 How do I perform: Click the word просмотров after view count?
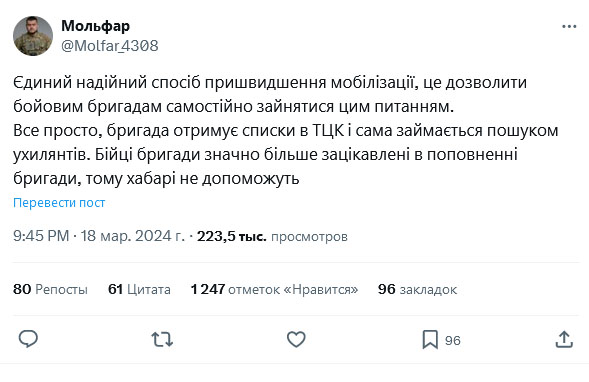coord(309,237)
